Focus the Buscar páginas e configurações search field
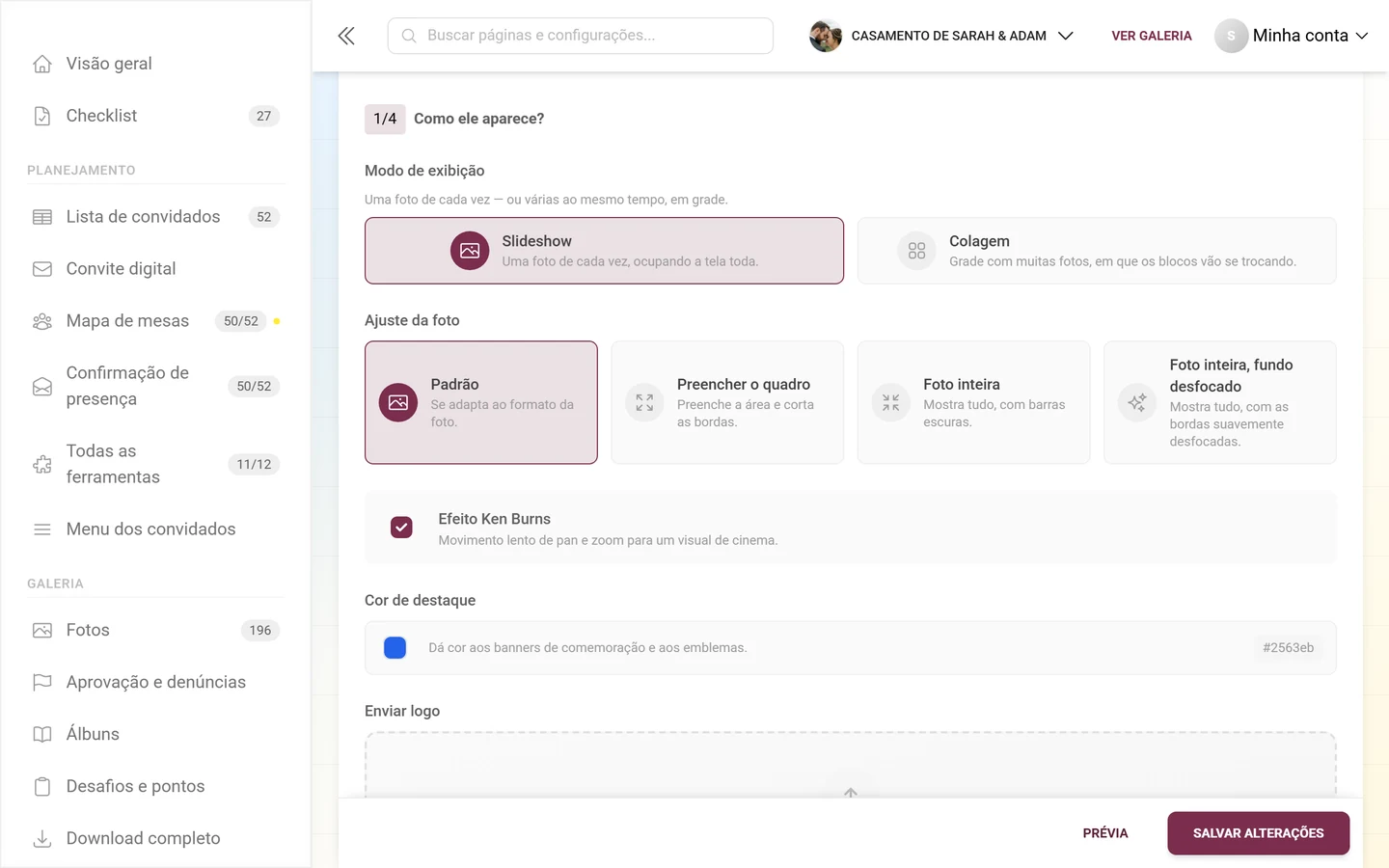The width and height of the screenshot is (1389, 868). [581, 36]
